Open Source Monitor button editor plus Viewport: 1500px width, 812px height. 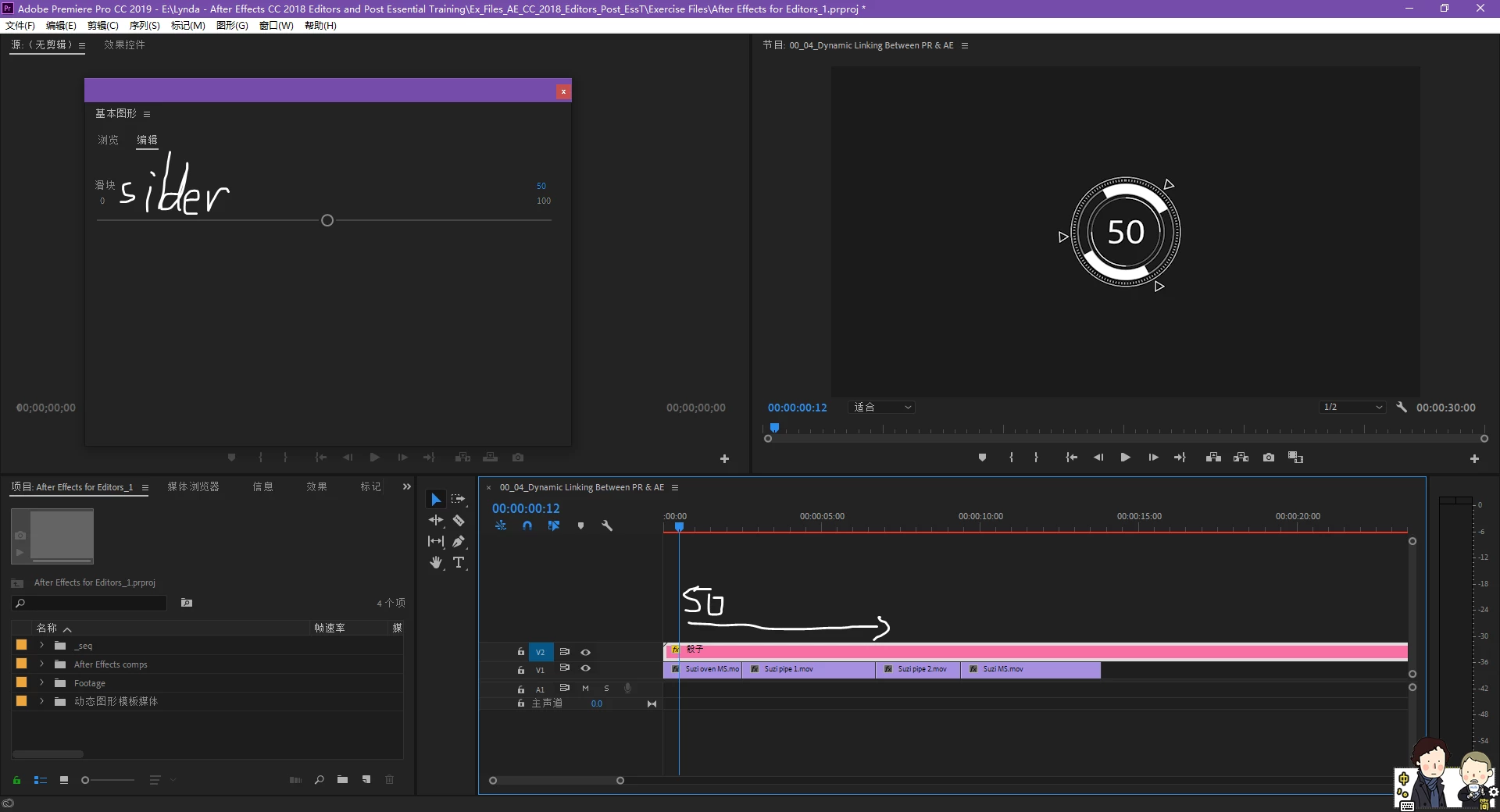pos(724,459)
